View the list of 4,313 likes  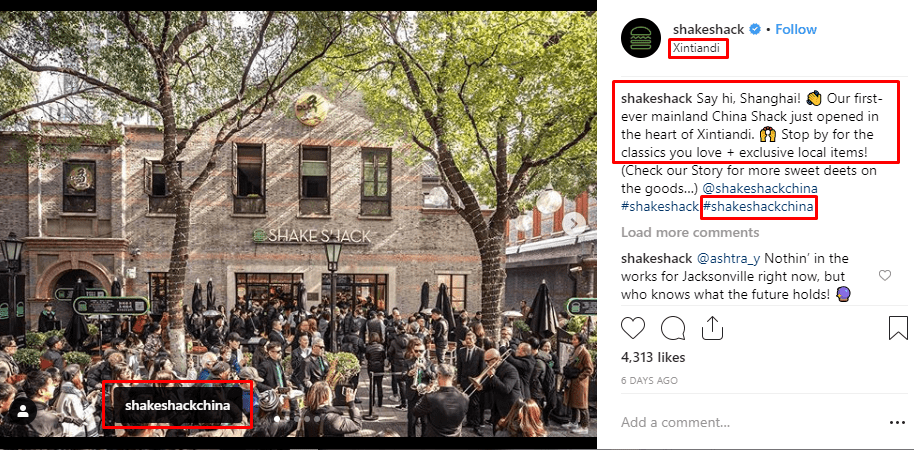coord(653,357)
